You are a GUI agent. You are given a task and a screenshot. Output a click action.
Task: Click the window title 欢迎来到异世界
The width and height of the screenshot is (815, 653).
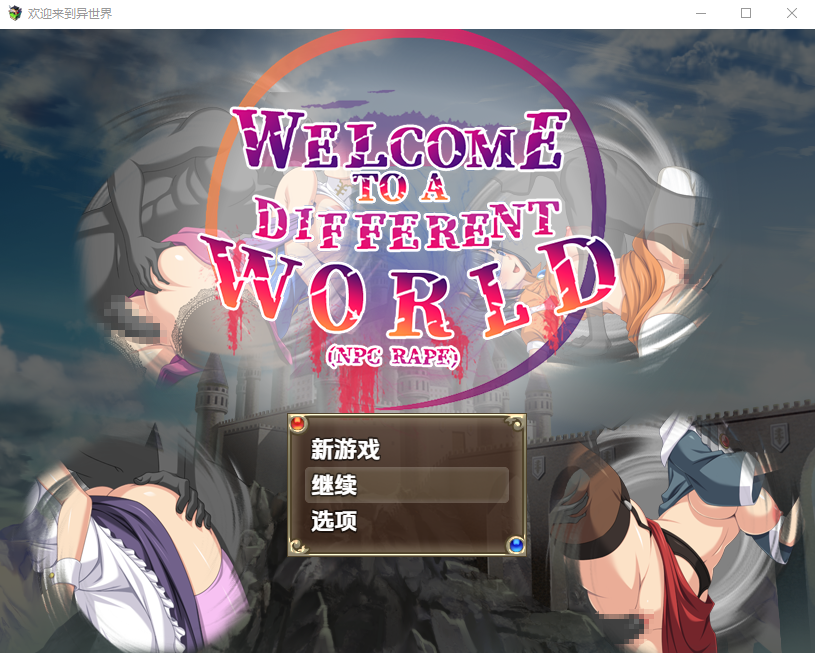[x=70, y=14]
